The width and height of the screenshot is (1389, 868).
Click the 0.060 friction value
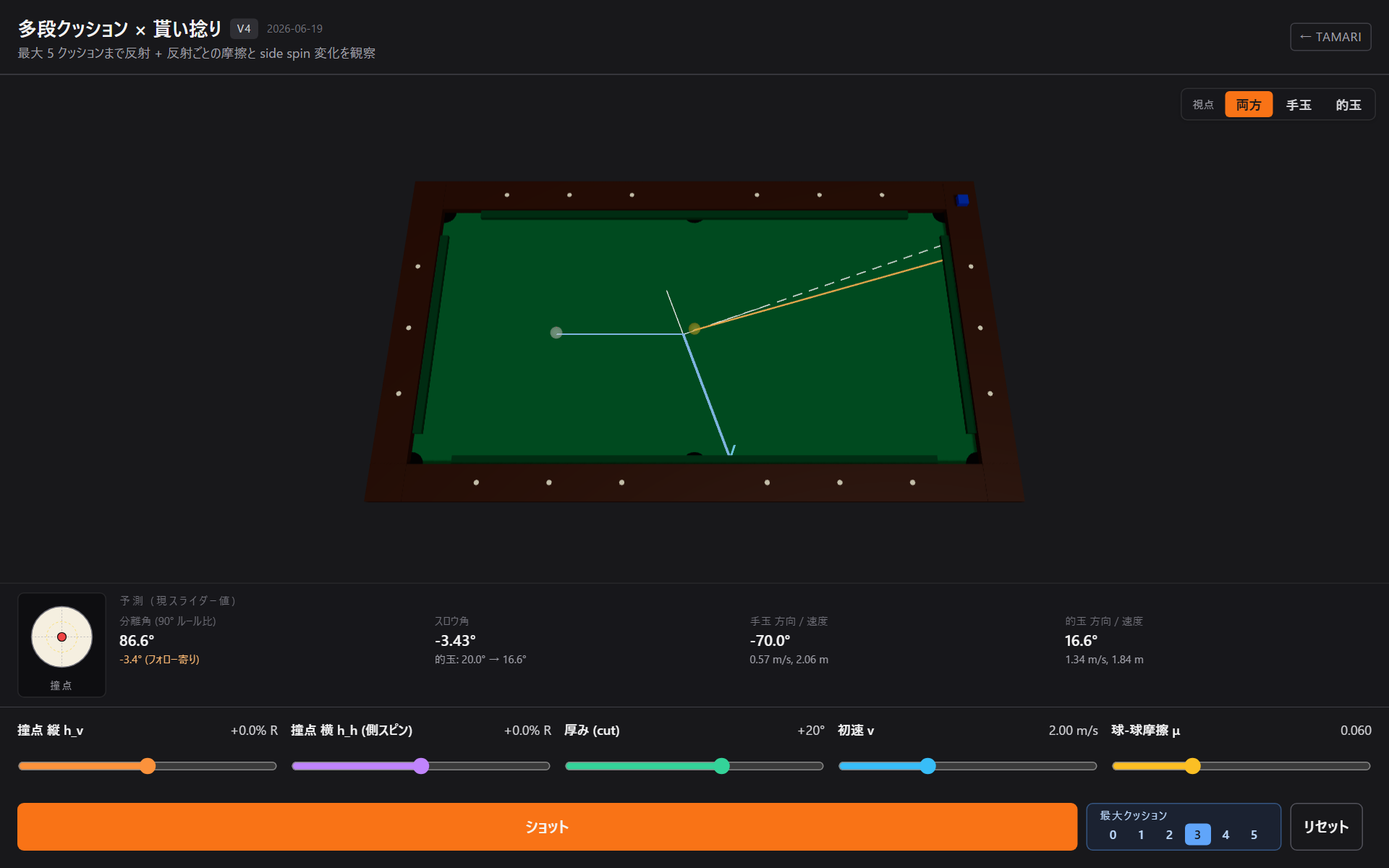click(1356, 731)
